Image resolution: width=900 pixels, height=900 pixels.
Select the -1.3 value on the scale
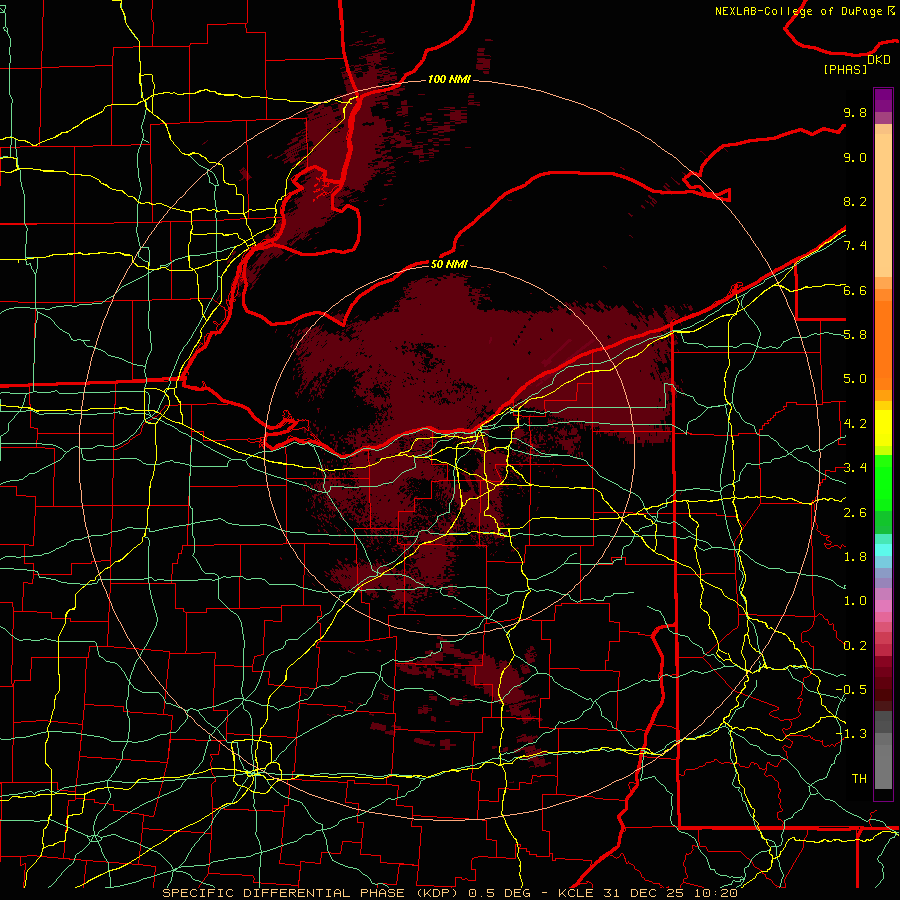[851, 734]
